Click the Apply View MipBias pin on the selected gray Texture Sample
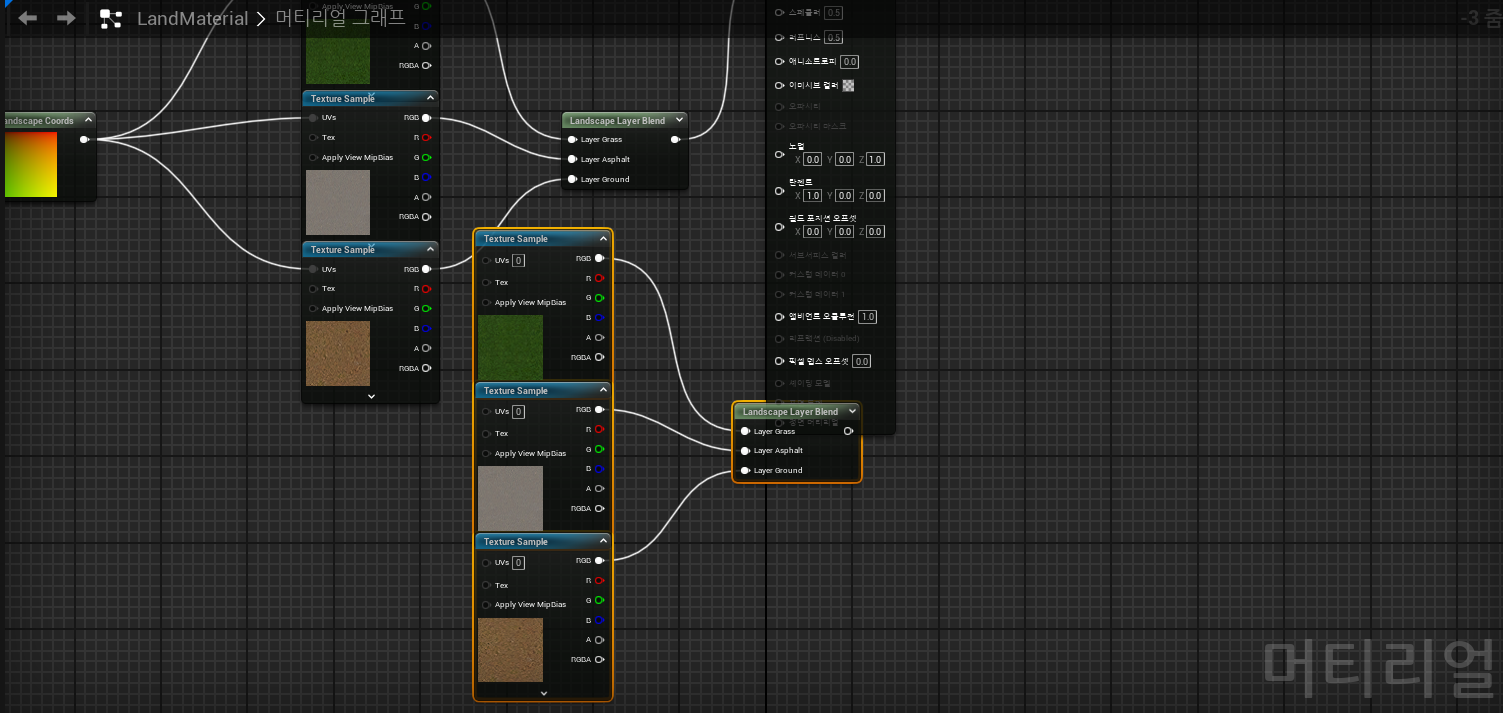1503x713 pixels. (x=486, y=453)
